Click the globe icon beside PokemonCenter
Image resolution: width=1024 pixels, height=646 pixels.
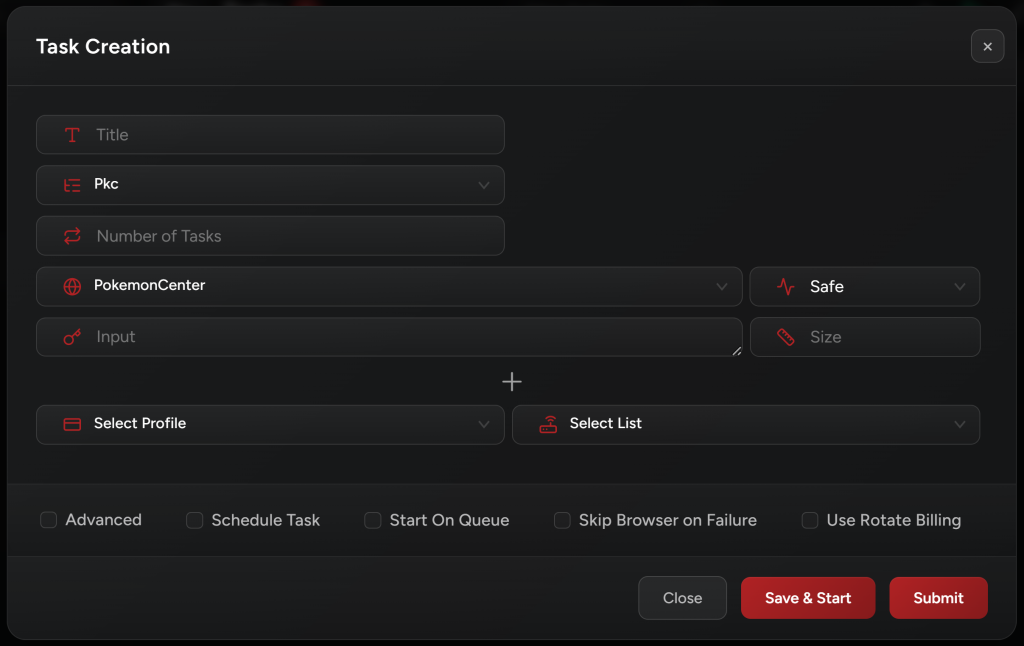point(72,286)
